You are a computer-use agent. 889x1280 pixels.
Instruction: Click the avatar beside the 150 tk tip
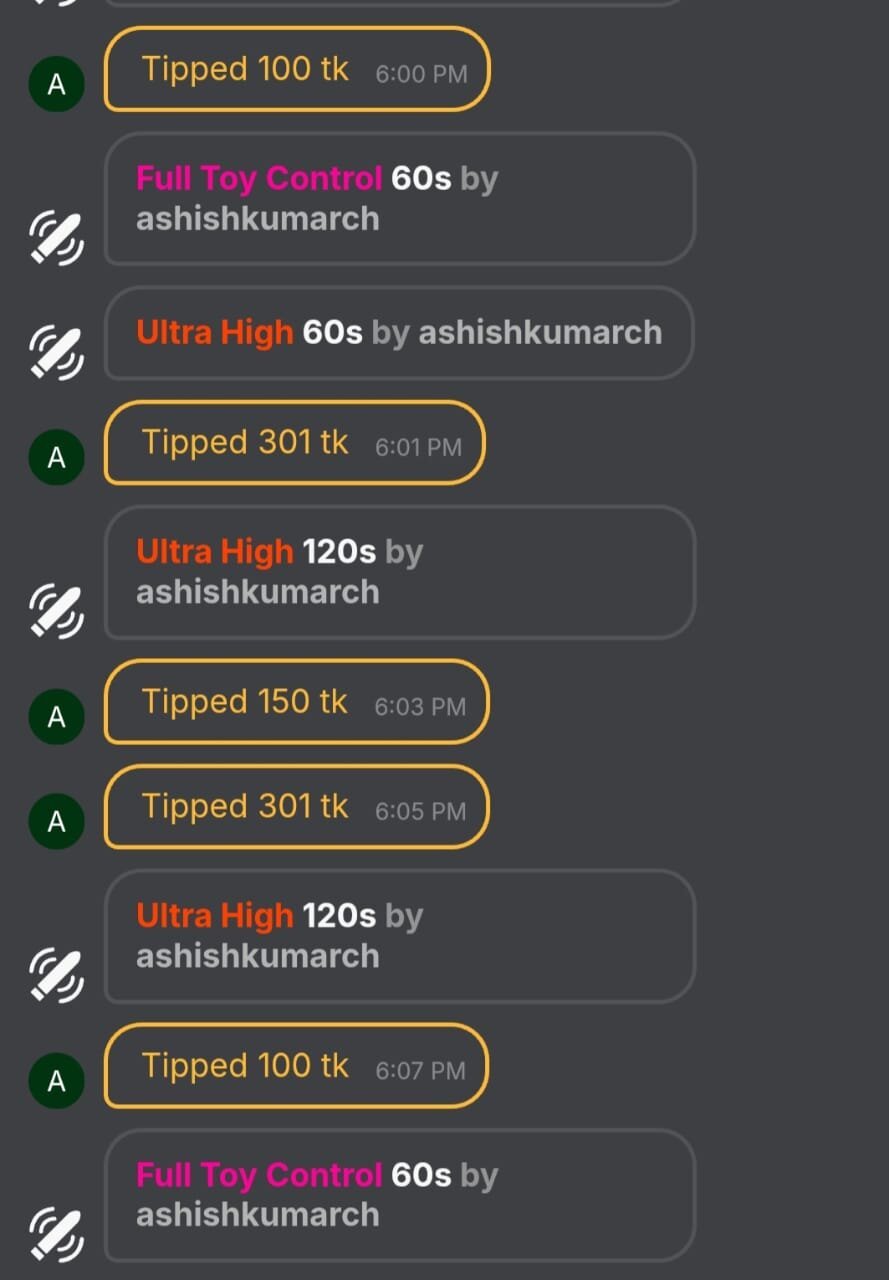coord(56,716)
